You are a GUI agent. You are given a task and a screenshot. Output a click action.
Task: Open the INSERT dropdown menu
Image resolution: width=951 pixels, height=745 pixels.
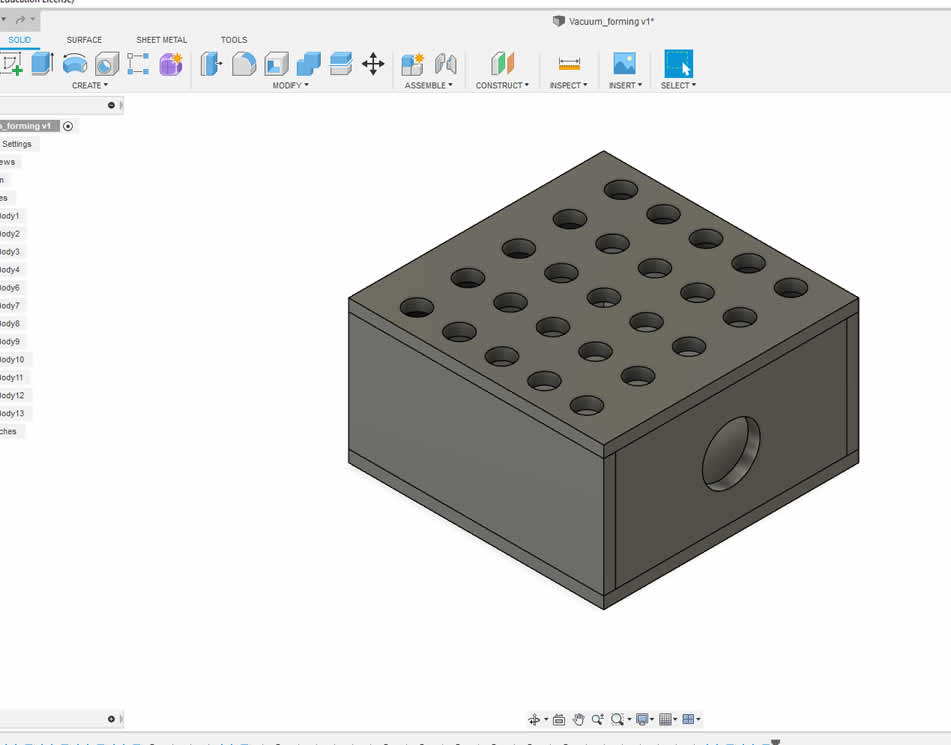pos(625,86)
